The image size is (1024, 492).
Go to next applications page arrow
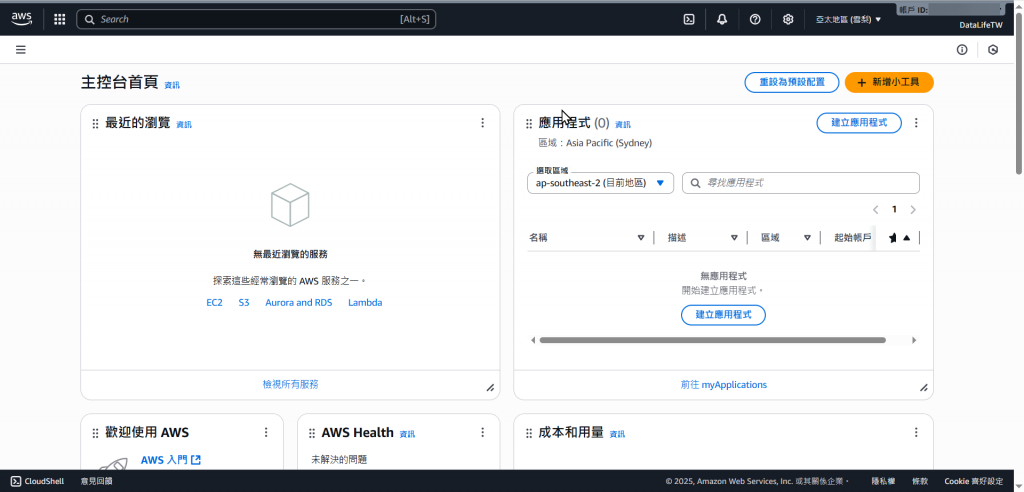tap(913, 210)
